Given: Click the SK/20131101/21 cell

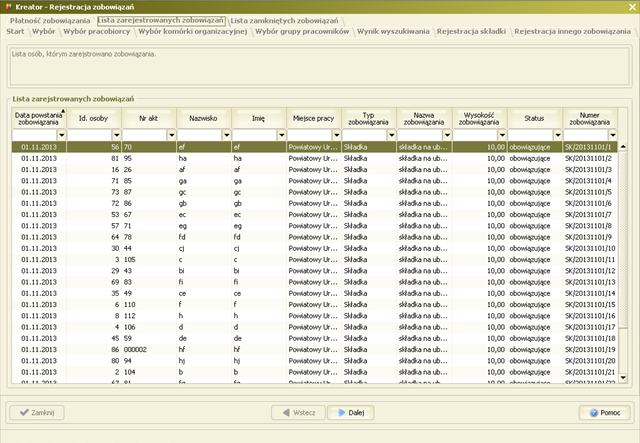Looking at the screenshot, I should (590, 372).
